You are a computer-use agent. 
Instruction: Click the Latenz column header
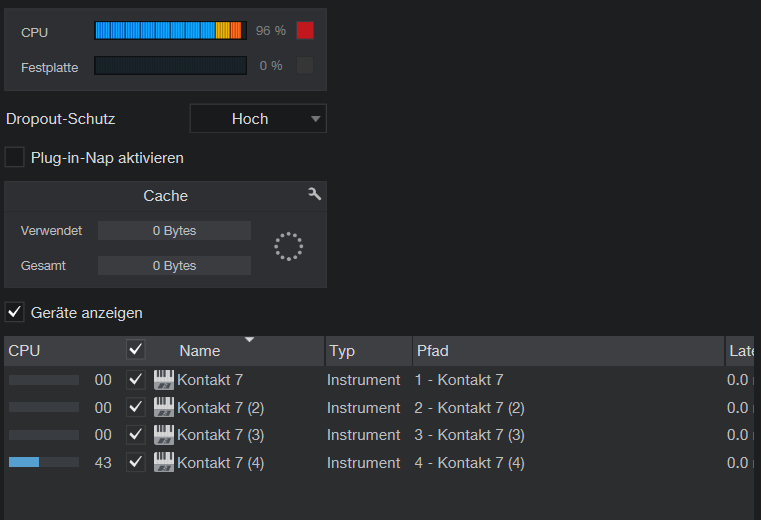(740, 351)
